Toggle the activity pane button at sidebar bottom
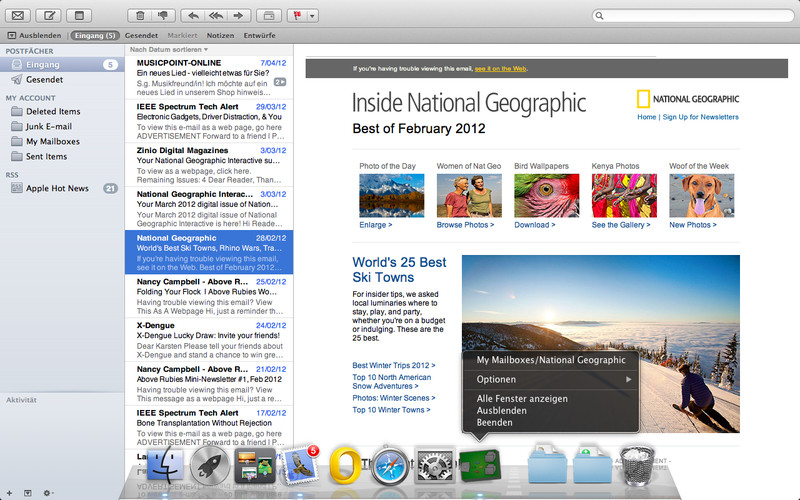Image resolution: width=800 pixels, height=500 pixels. [x=28, y=493]
